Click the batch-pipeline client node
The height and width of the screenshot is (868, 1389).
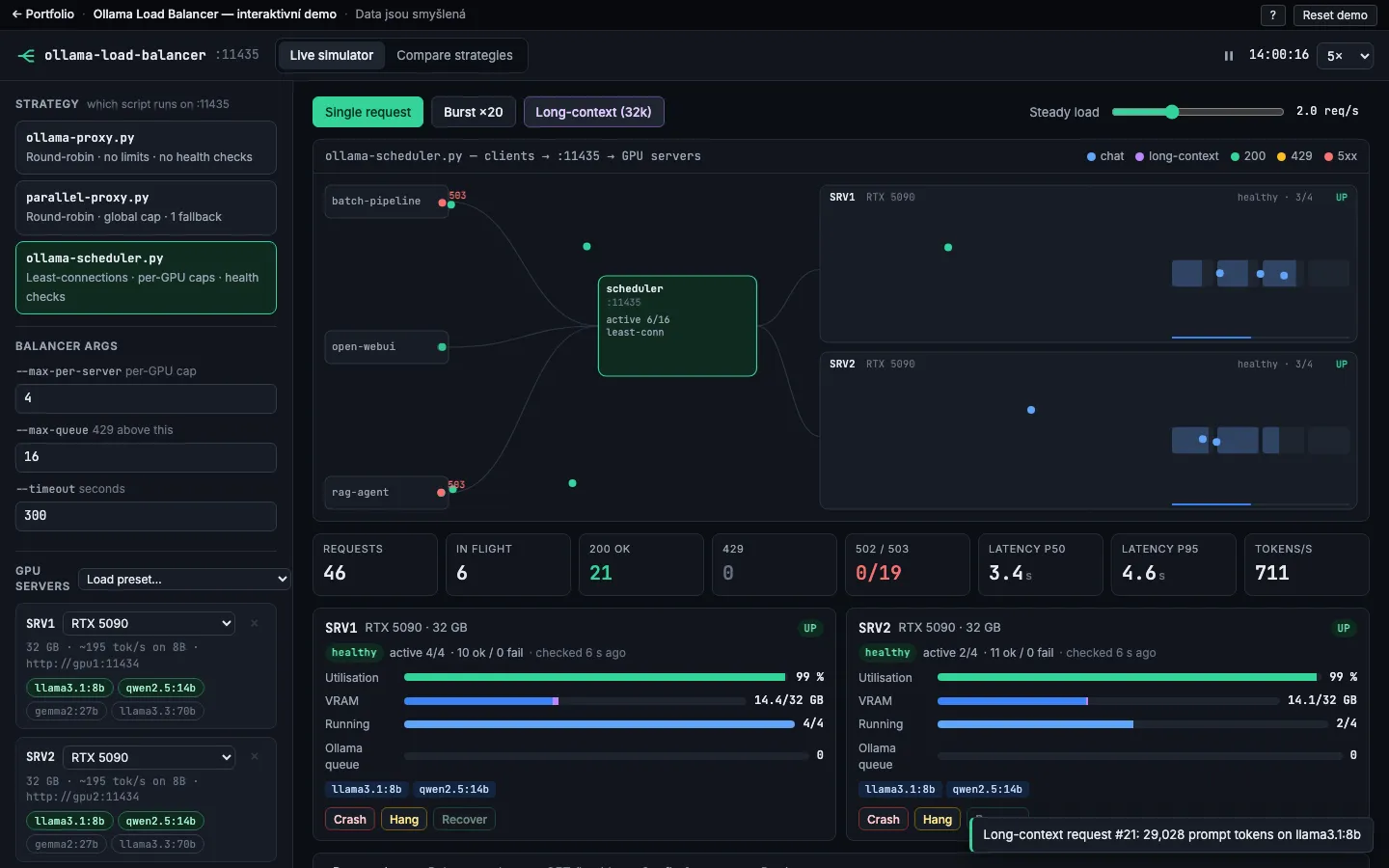386,202
